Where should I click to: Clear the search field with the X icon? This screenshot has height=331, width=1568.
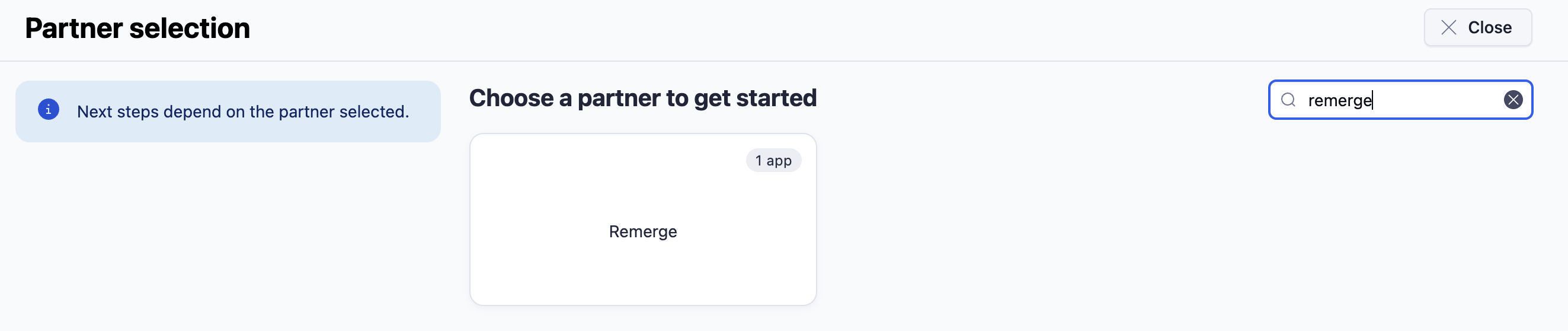pyautogui.click(x=1513, y=100)
